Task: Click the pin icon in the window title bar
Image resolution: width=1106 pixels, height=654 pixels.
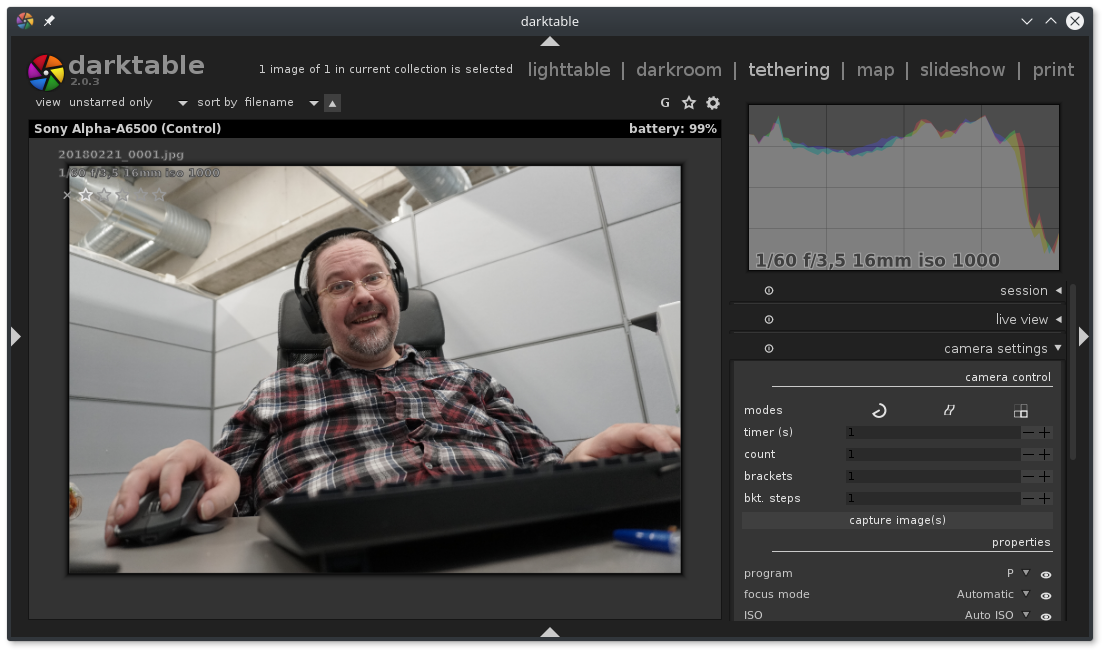Action: pos(49,21)
